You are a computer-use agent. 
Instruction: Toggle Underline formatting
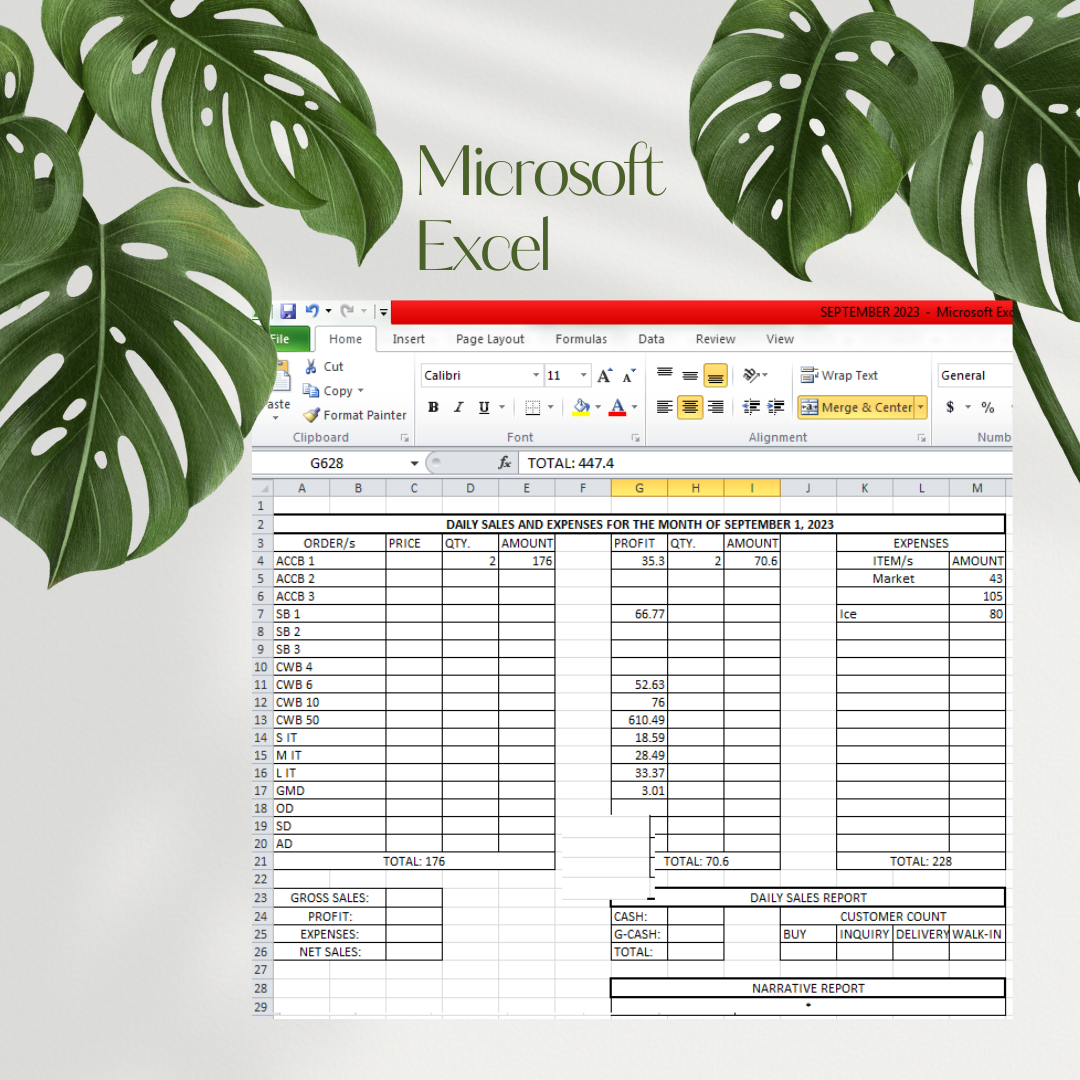coord(484,407)
